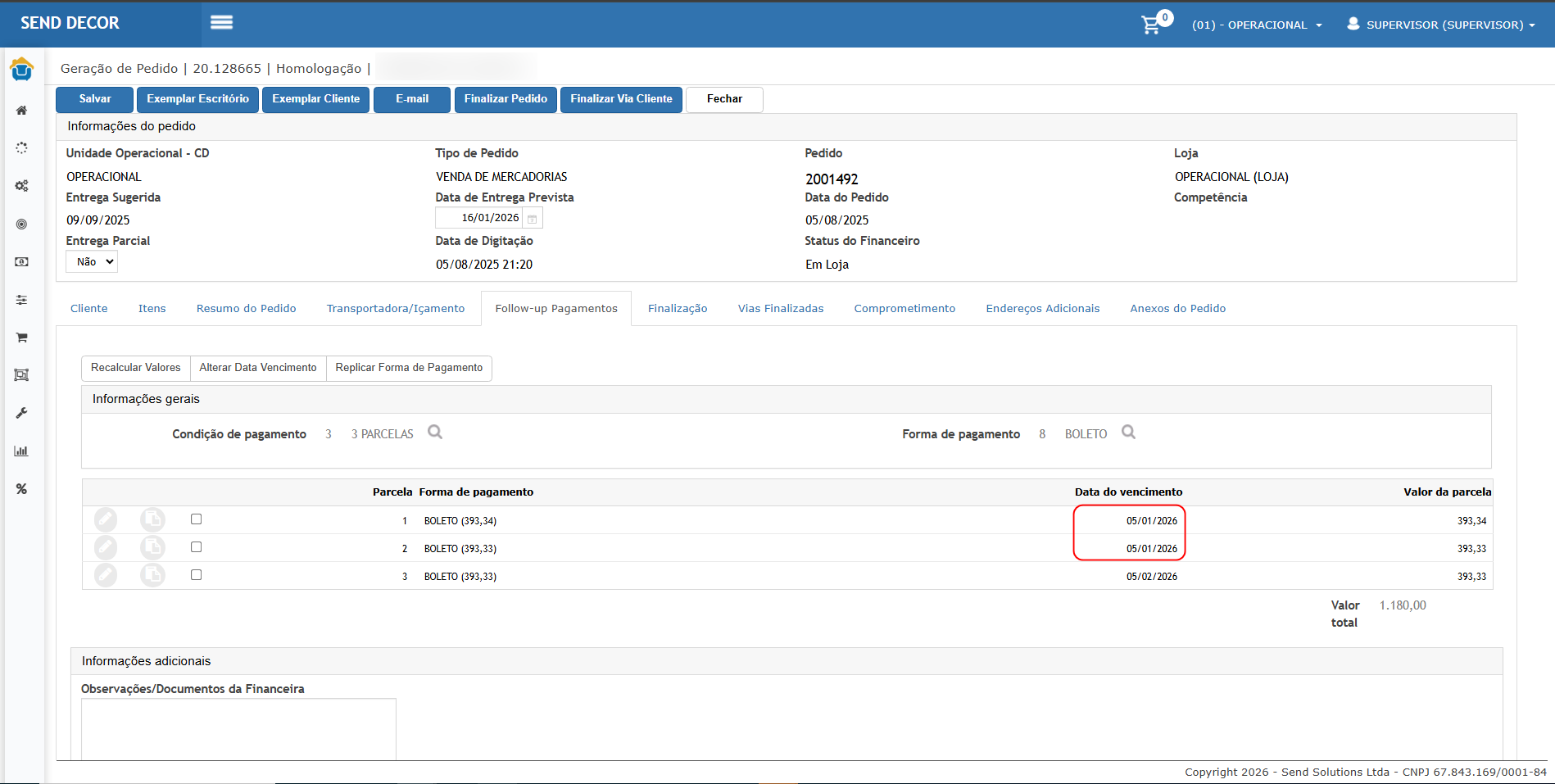Image resolution: width=1555 pixels, height=784 pixels.
Task: Go to the Resumo do Pedido tab
Action: click(x=246, y=309)
